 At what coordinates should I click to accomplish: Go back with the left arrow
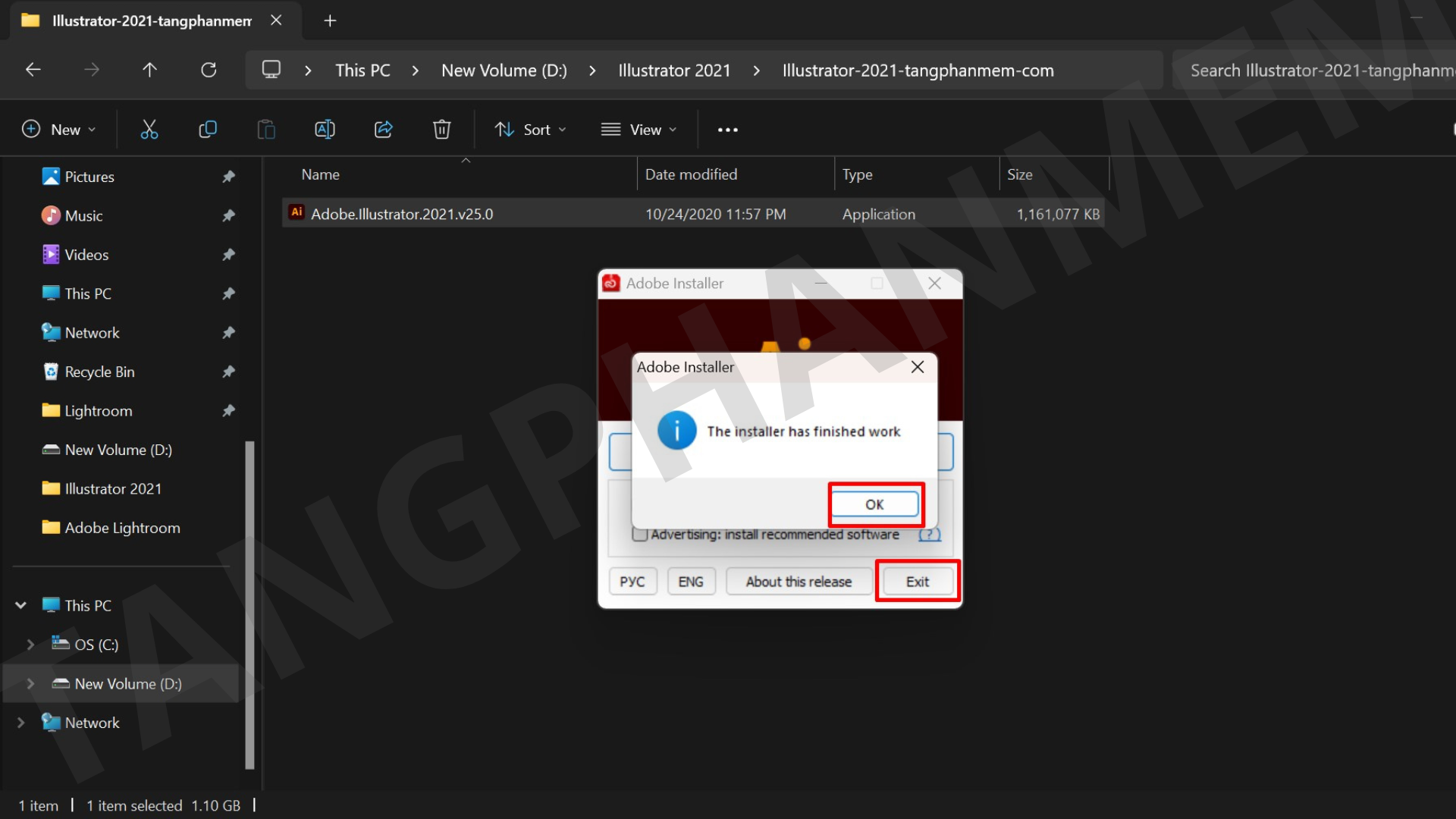tap(33, 70)
